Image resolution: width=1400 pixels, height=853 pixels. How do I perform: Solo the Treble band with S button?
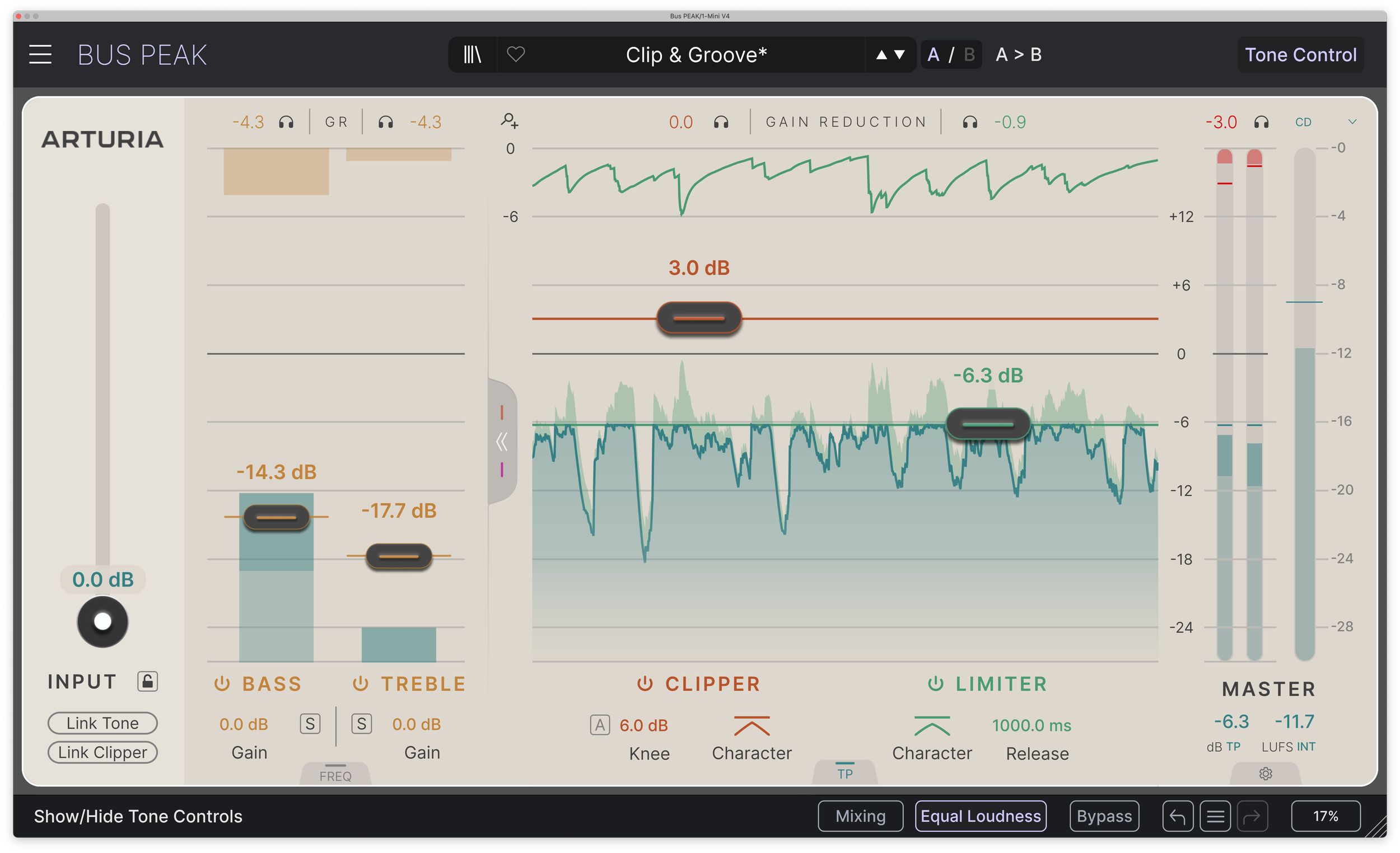(x=362, y=724)
